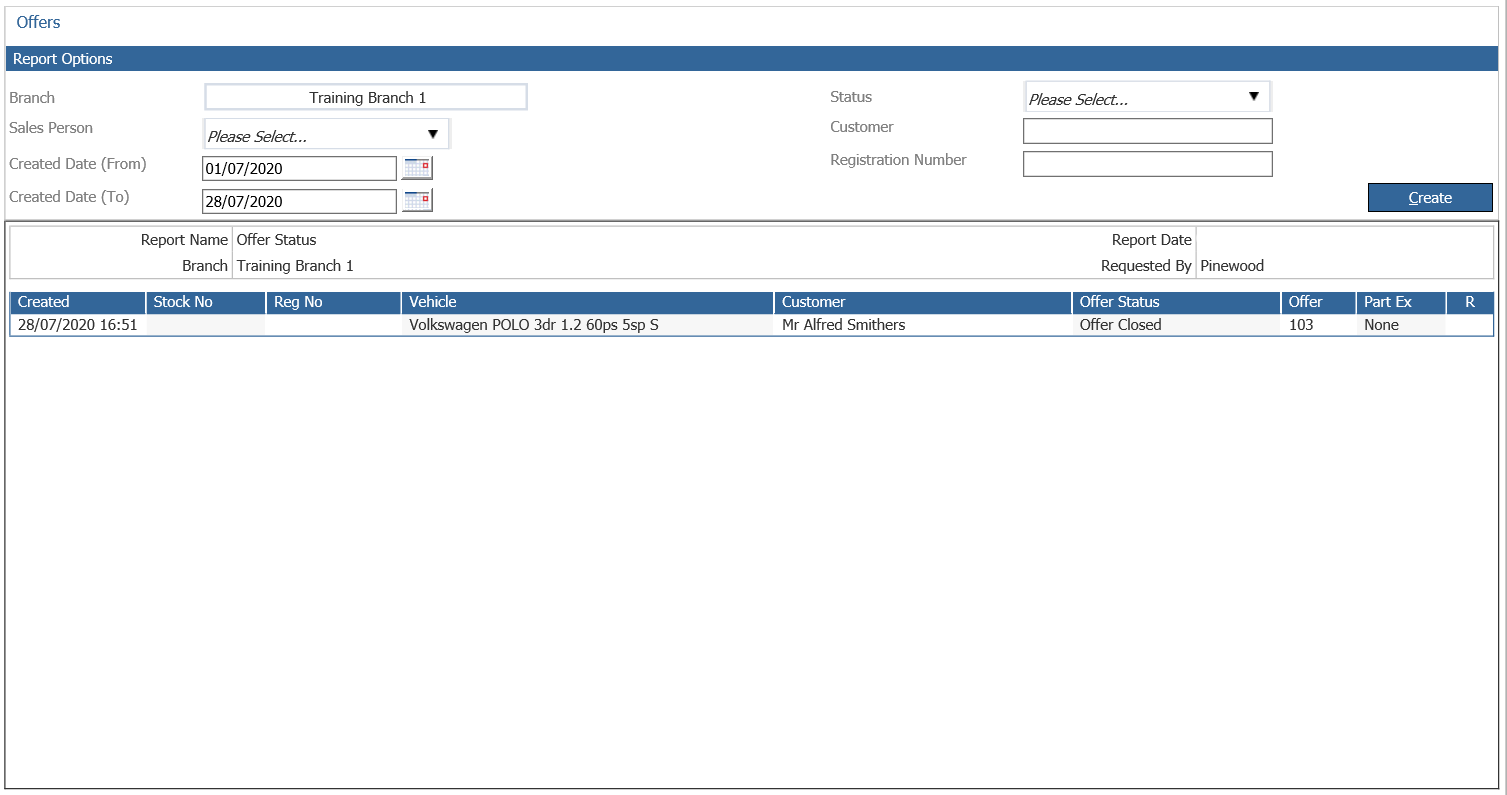Open the Sales Person dropdown
The image size is (1507, 795).
pyautogui.click(x=326, y=134)
